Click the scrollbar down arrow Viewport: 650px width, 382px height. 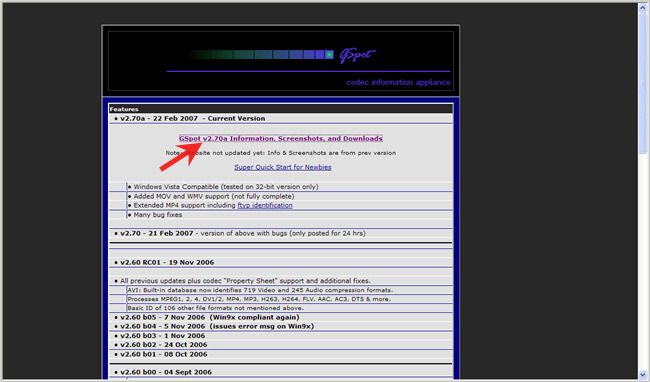pos(644,374)
